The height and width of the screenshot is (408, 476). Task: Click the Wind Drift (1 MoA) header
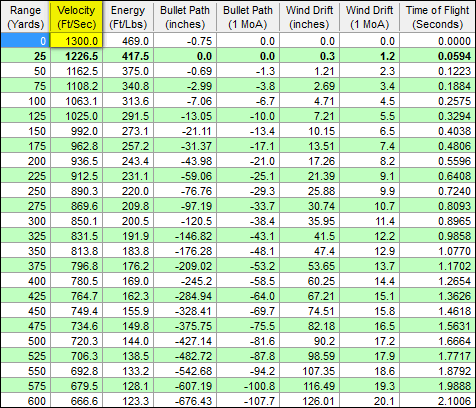tap(370, 17)
